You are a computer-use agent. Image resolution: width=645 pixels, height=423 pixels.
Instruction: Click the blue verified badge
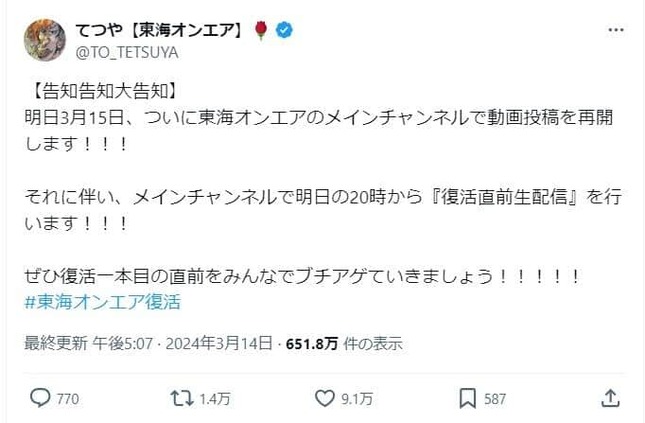286,32
